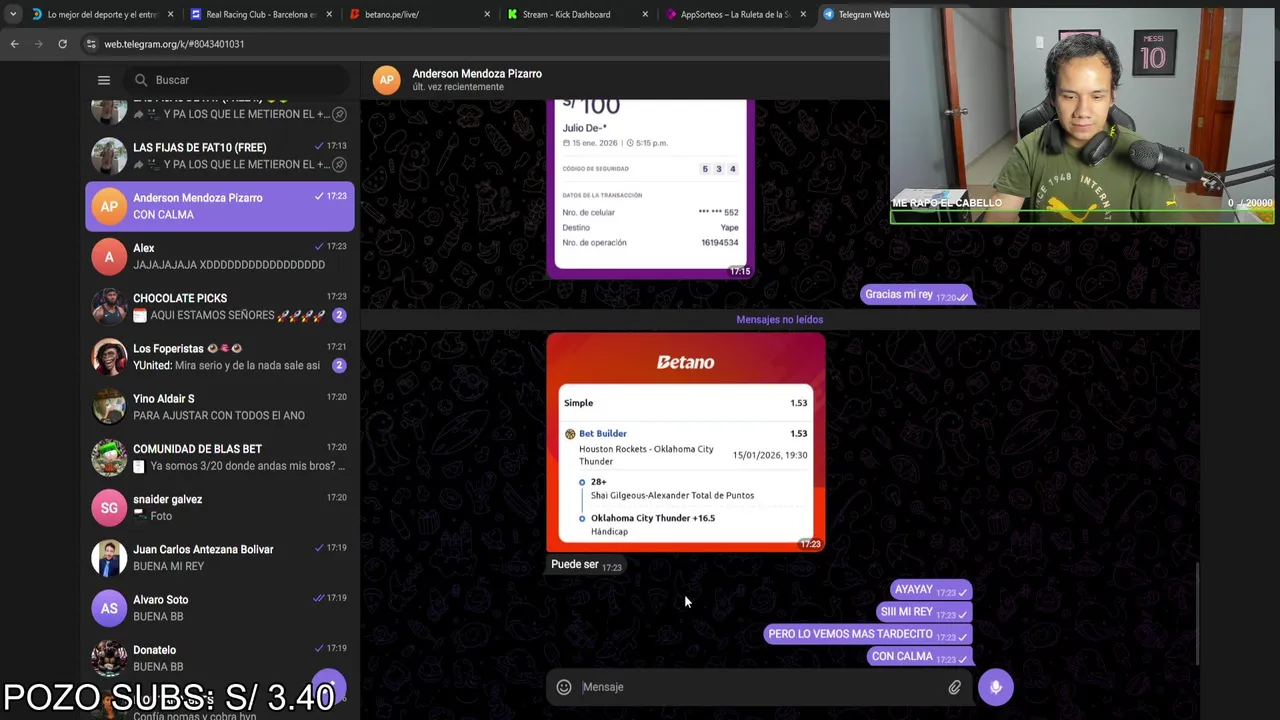This screenshot has width=1280, height=720.
Task: Click the 'Mensajes no leídos' divider label
Action: click(x=780, y=320)
